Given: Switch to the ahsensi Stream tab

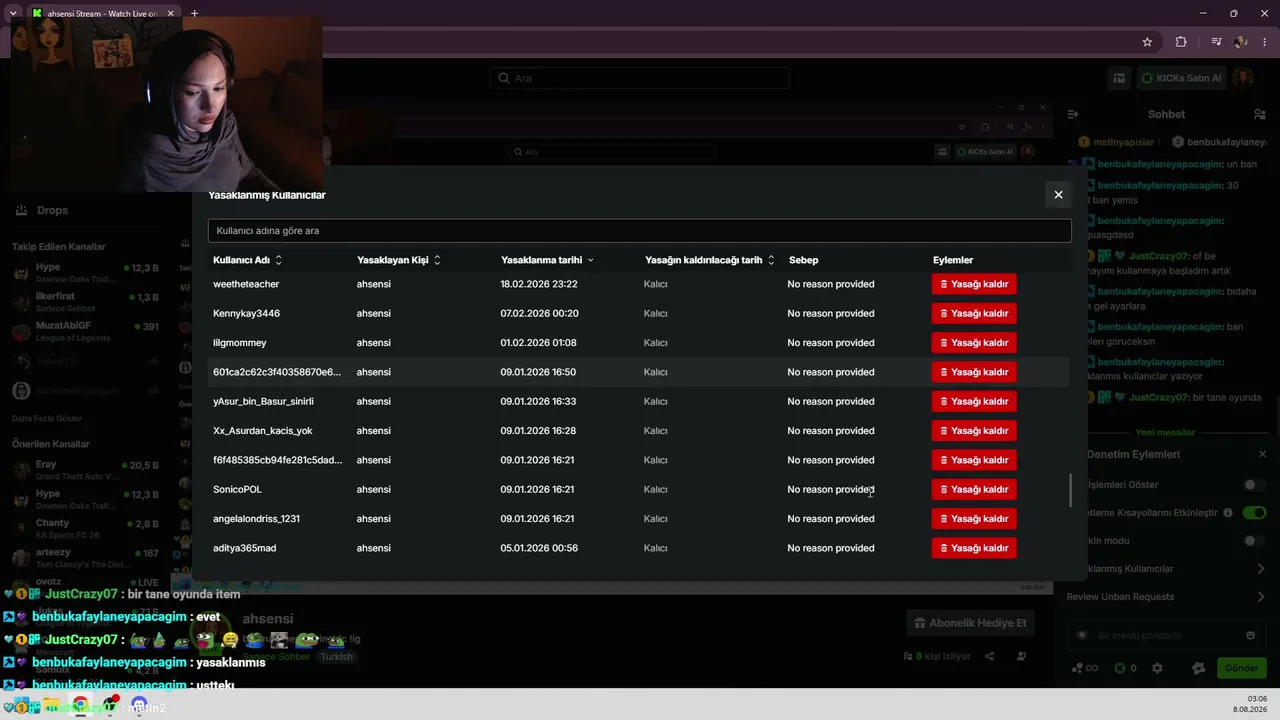Looking at the screenshot, I should 103,14.
